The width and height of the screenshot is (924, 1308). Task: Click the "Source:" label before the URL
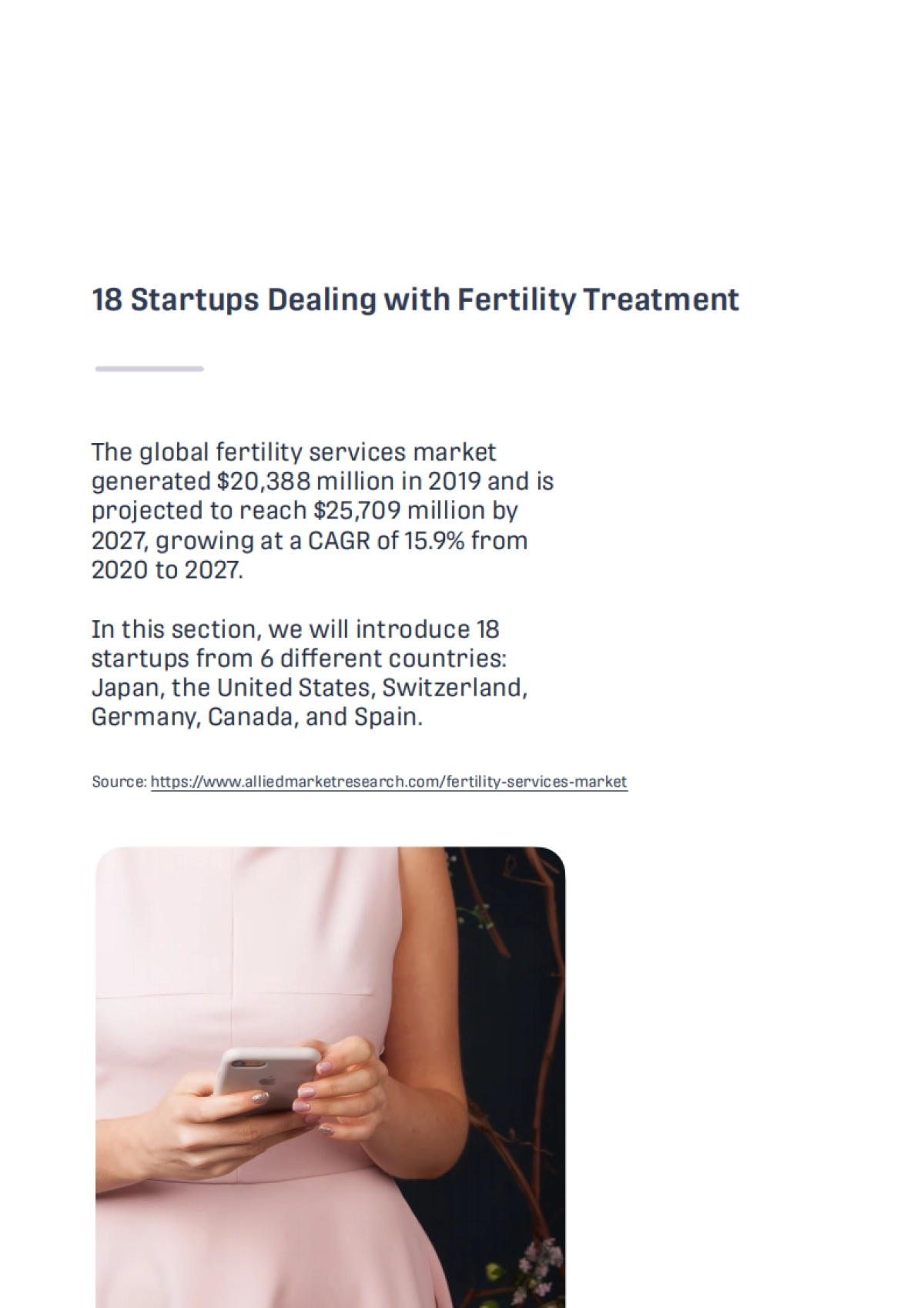point(119,782)
